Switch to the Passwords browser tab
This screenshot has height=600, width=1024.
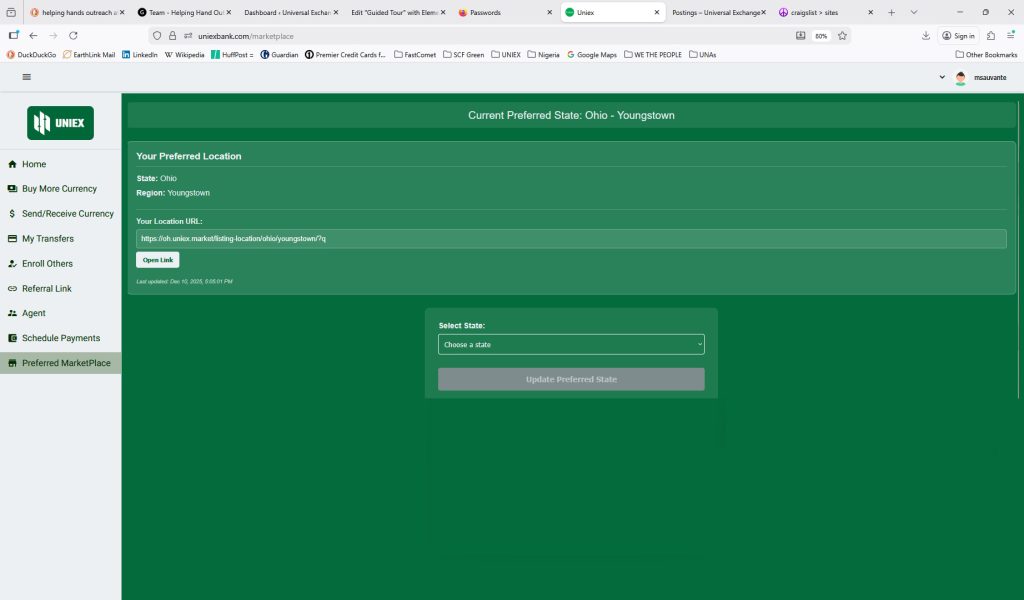tap(500, 12)
